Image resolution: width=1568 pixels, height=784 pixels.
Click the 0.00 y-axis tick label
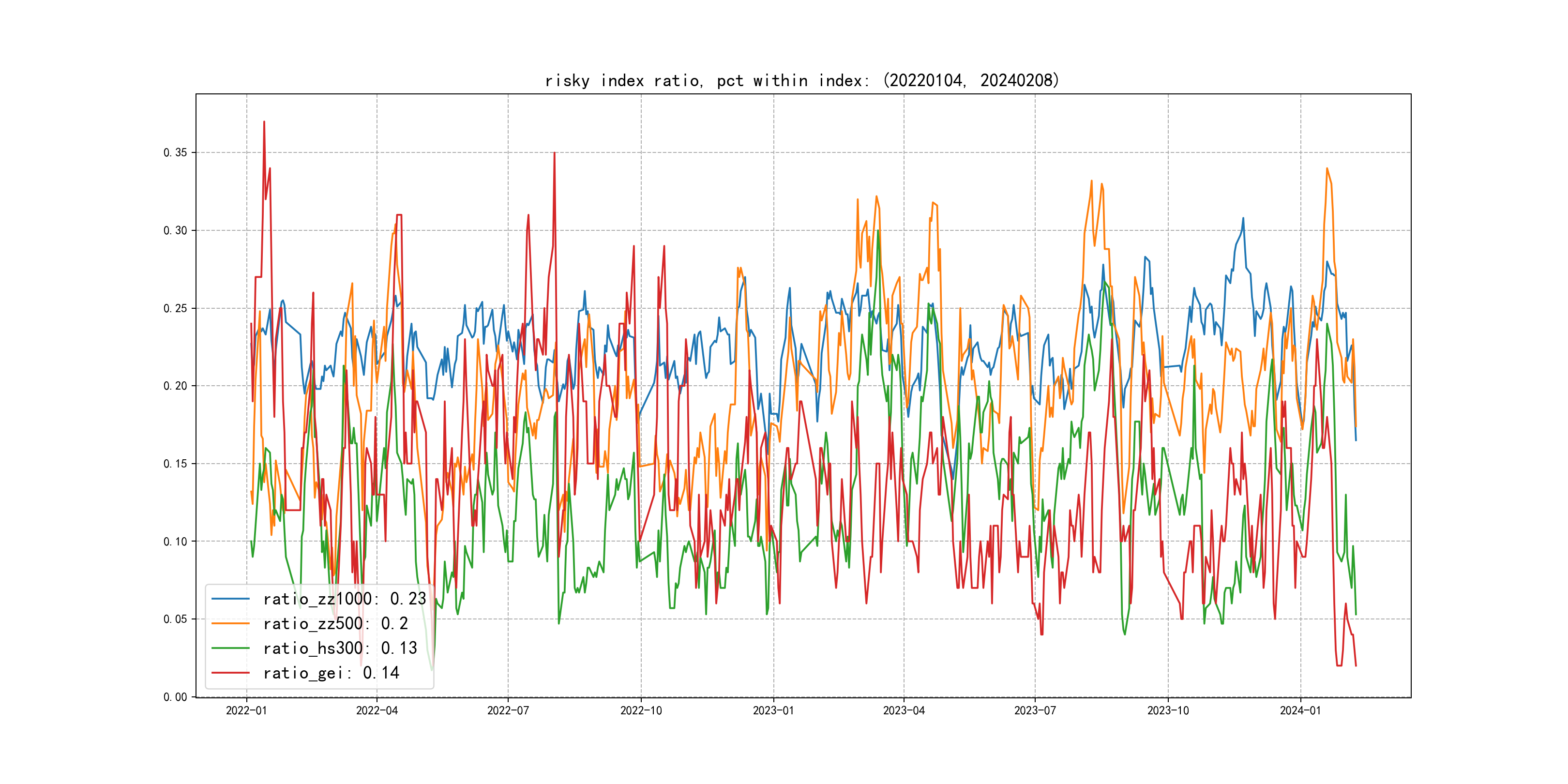tap(175, 697)
